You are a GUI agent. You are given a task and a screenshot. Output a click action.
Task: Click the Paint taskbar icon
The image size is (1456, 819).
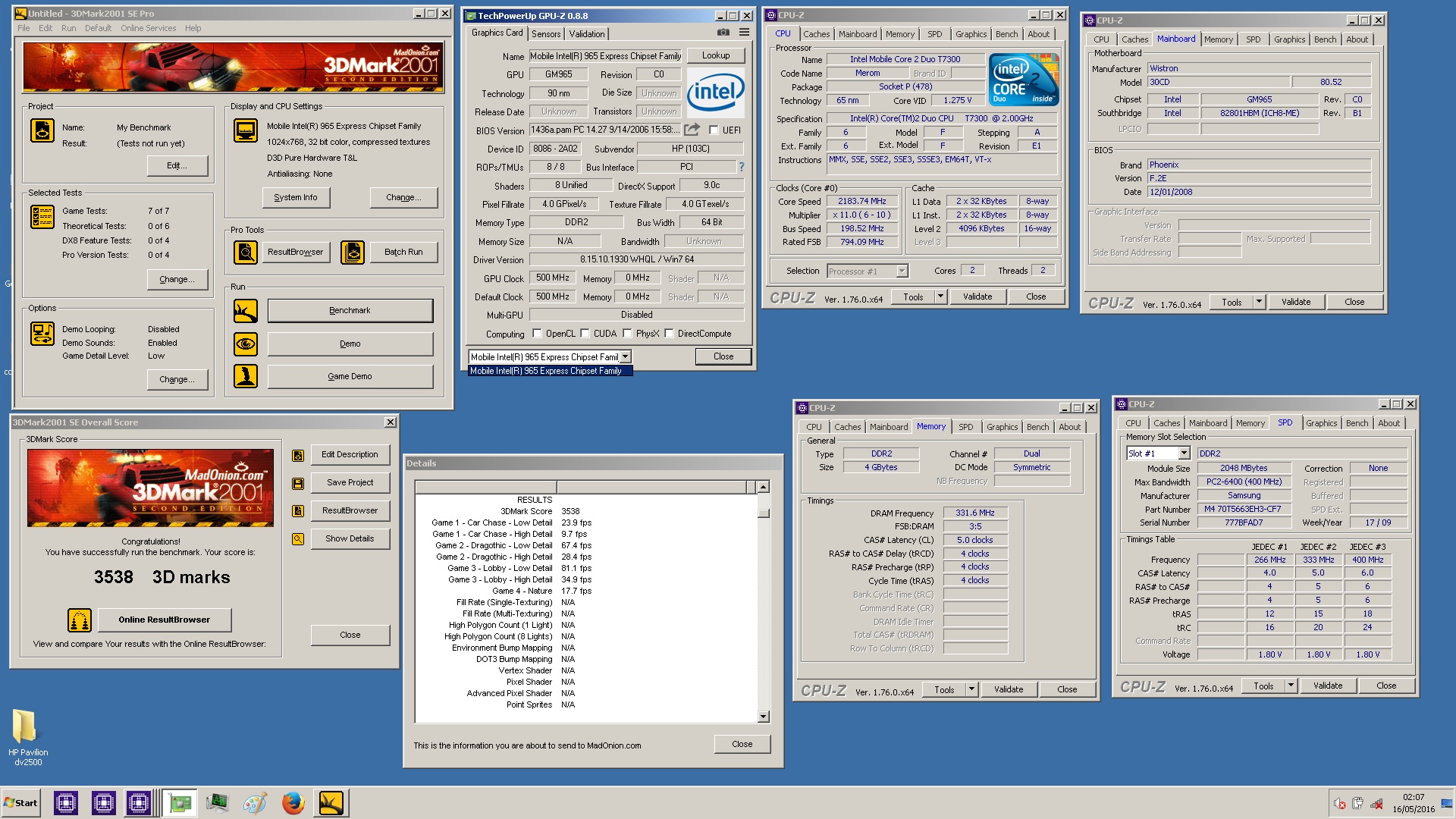tap(255, 802)
